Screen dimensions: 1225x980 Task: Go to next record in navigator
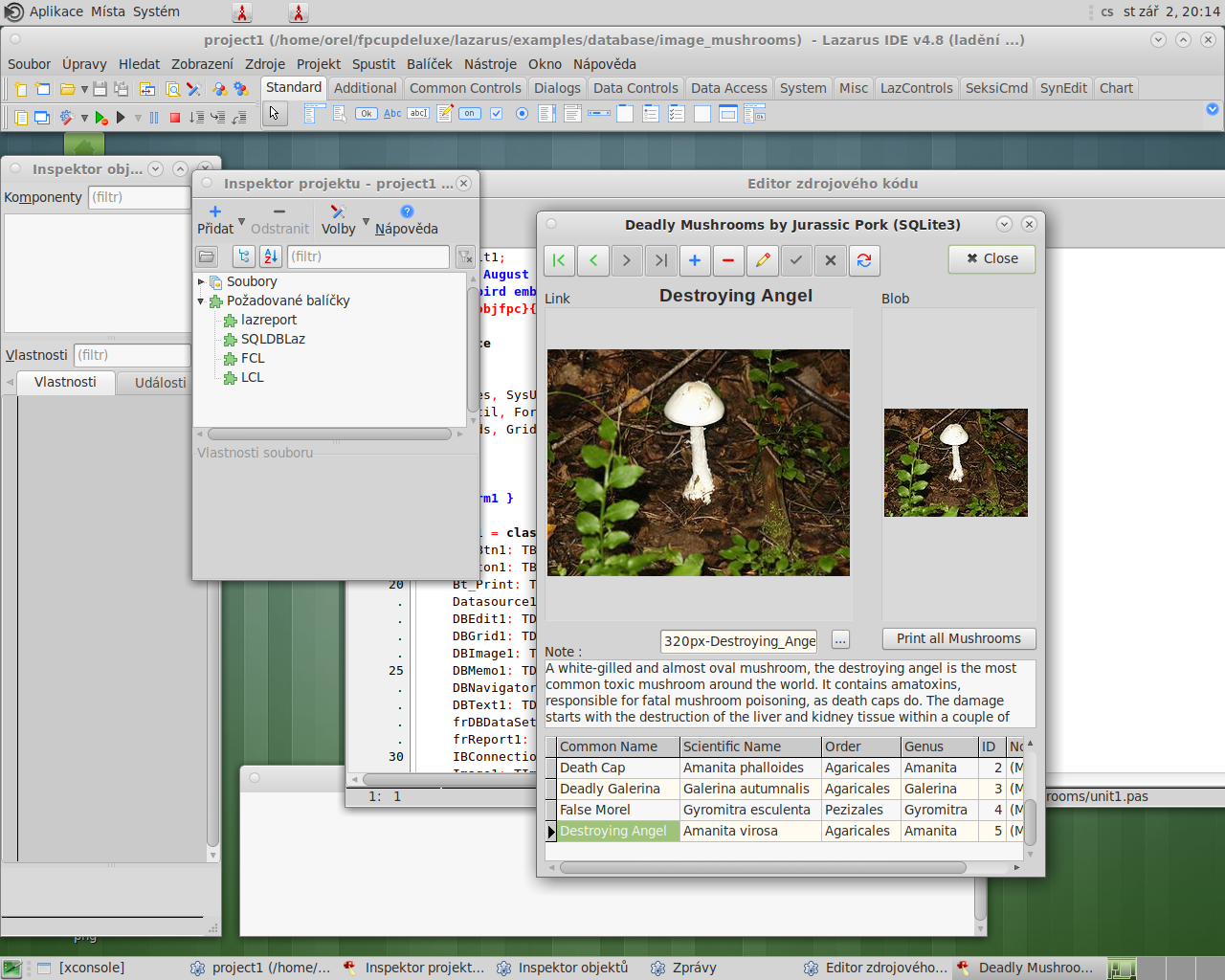627,260
